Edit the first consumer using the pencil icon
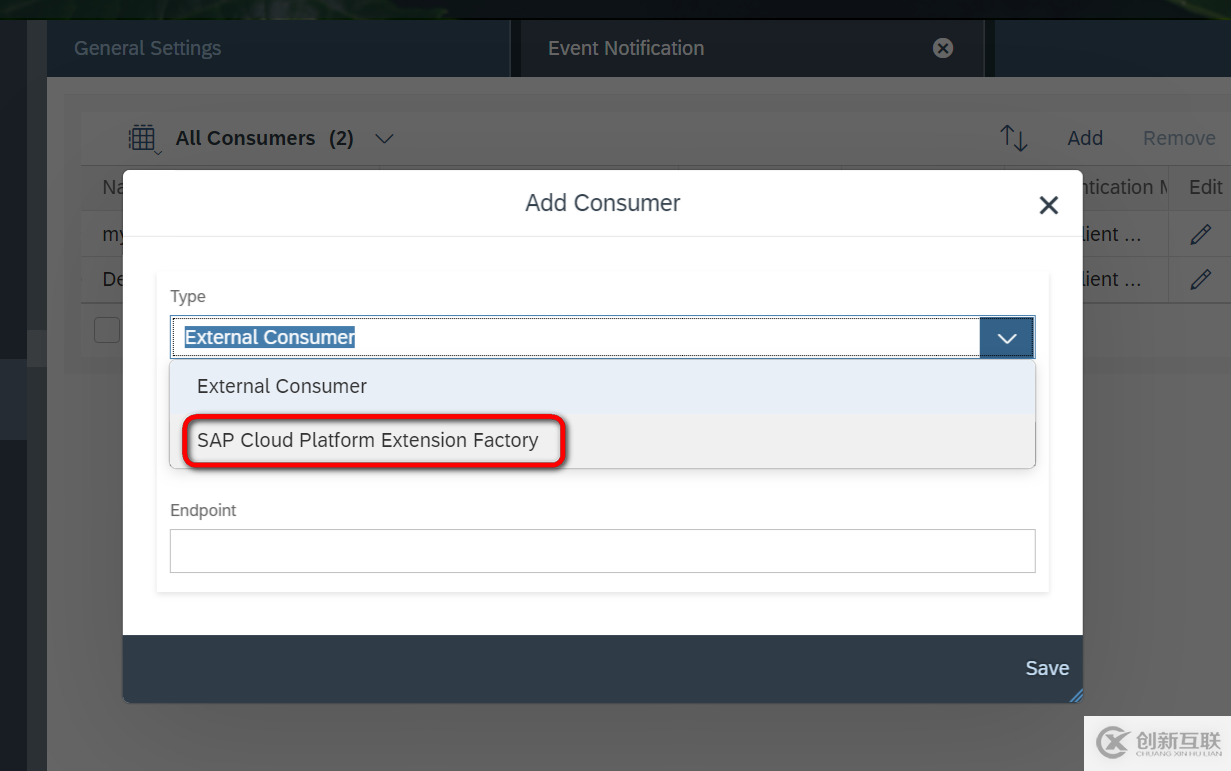 coord(1199,233)
